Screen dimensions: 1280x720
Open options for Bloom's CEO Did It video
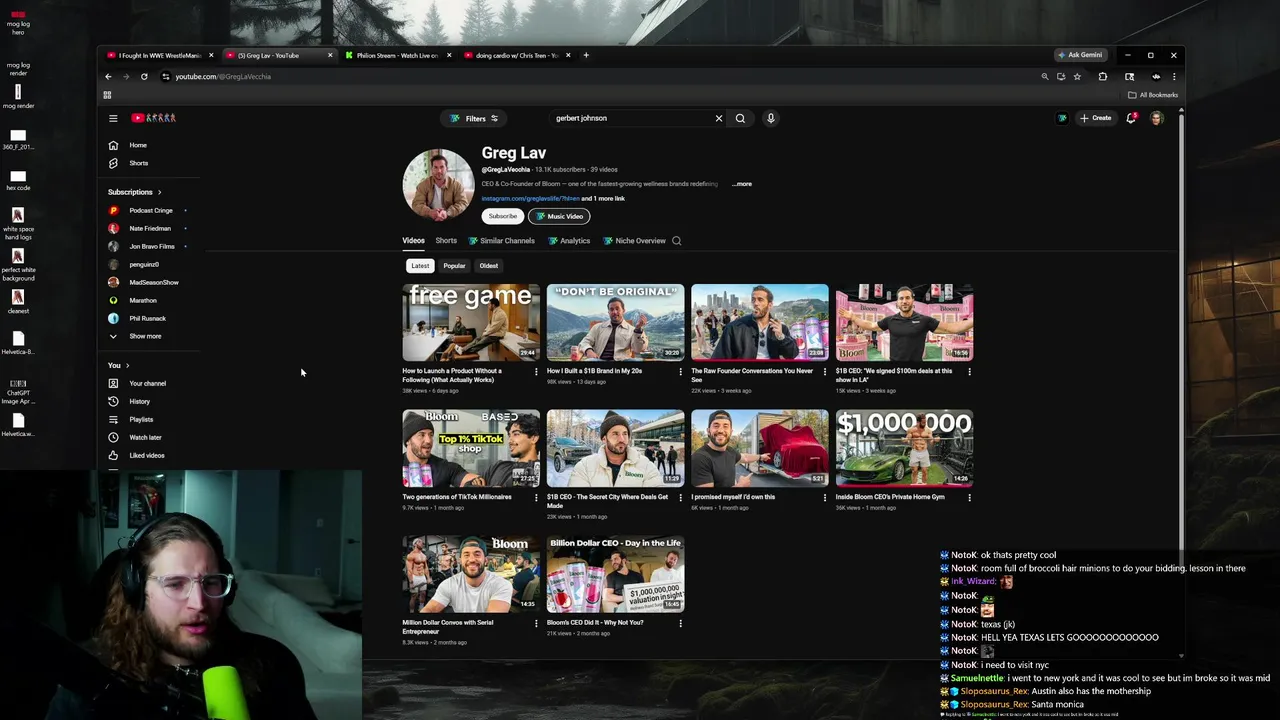pyautogui.click(x=680, y=623)
